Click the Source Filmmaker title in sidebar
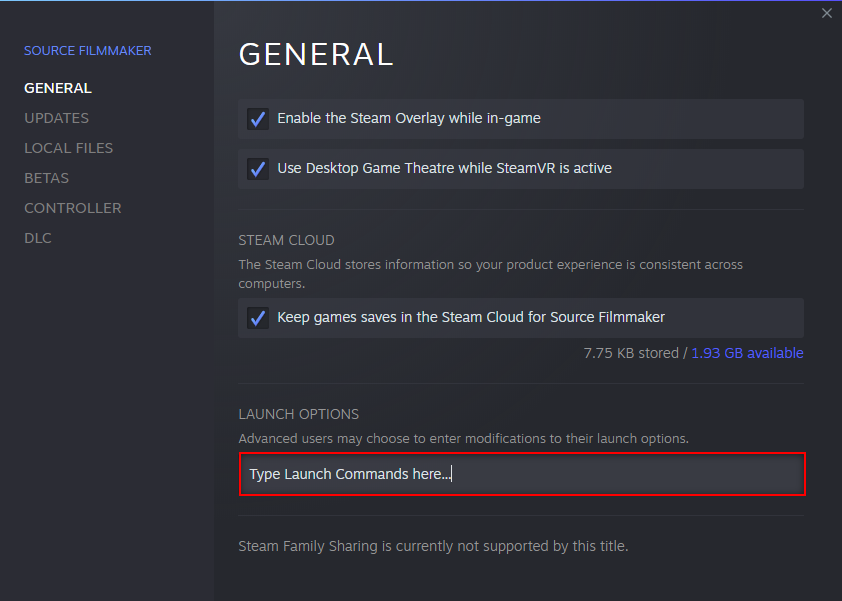842x601 pixels. [x=88, y=50]
